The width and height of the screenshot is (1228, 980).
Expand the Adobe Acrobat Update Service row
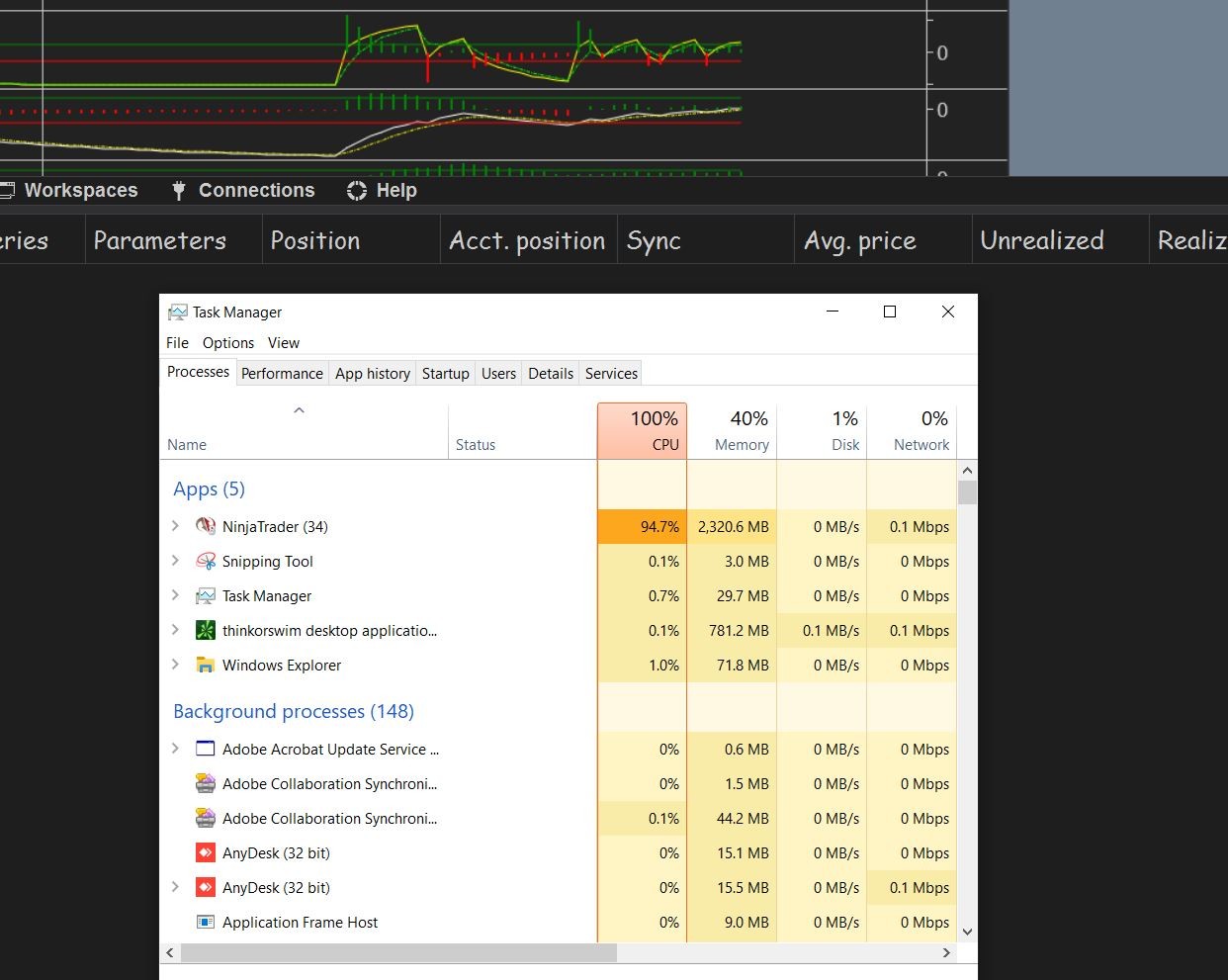[175, 749]
